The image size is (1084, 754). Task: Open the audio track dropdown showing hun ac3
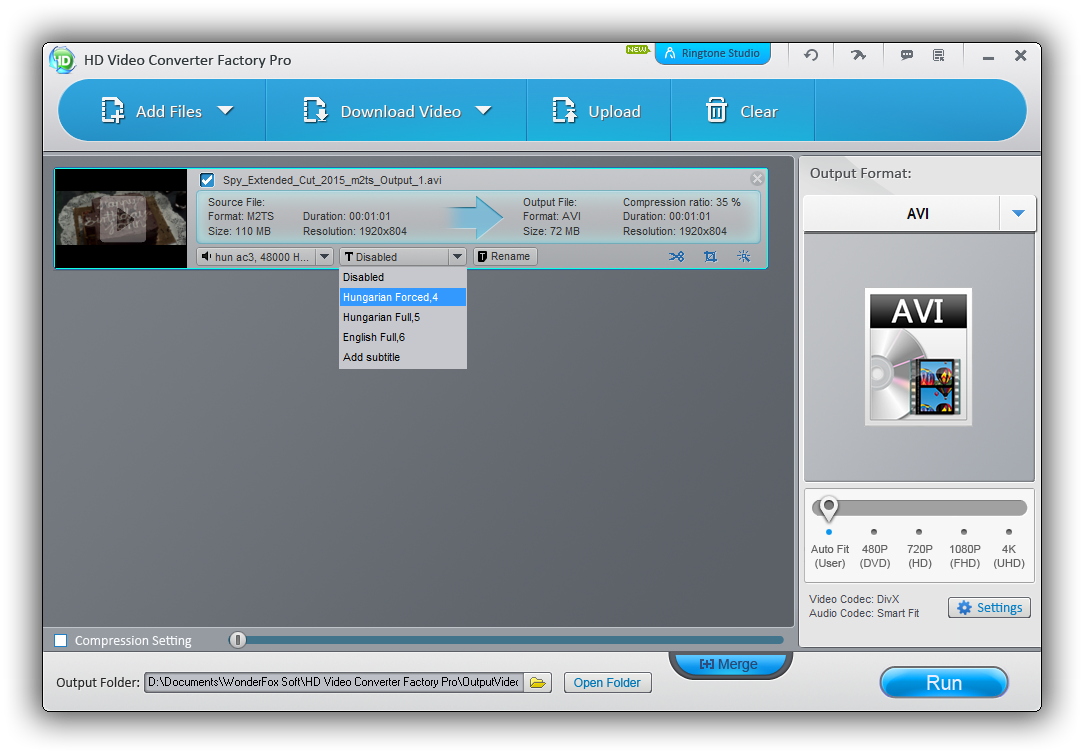[x=324, y=256]
